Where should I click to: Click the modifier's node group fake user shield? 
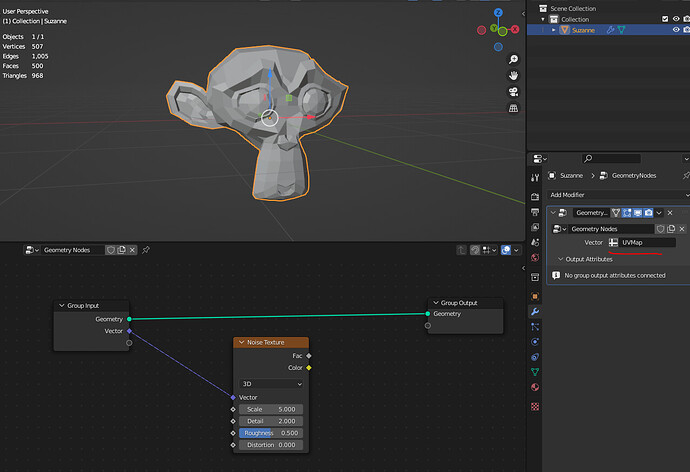coord(660,229)
